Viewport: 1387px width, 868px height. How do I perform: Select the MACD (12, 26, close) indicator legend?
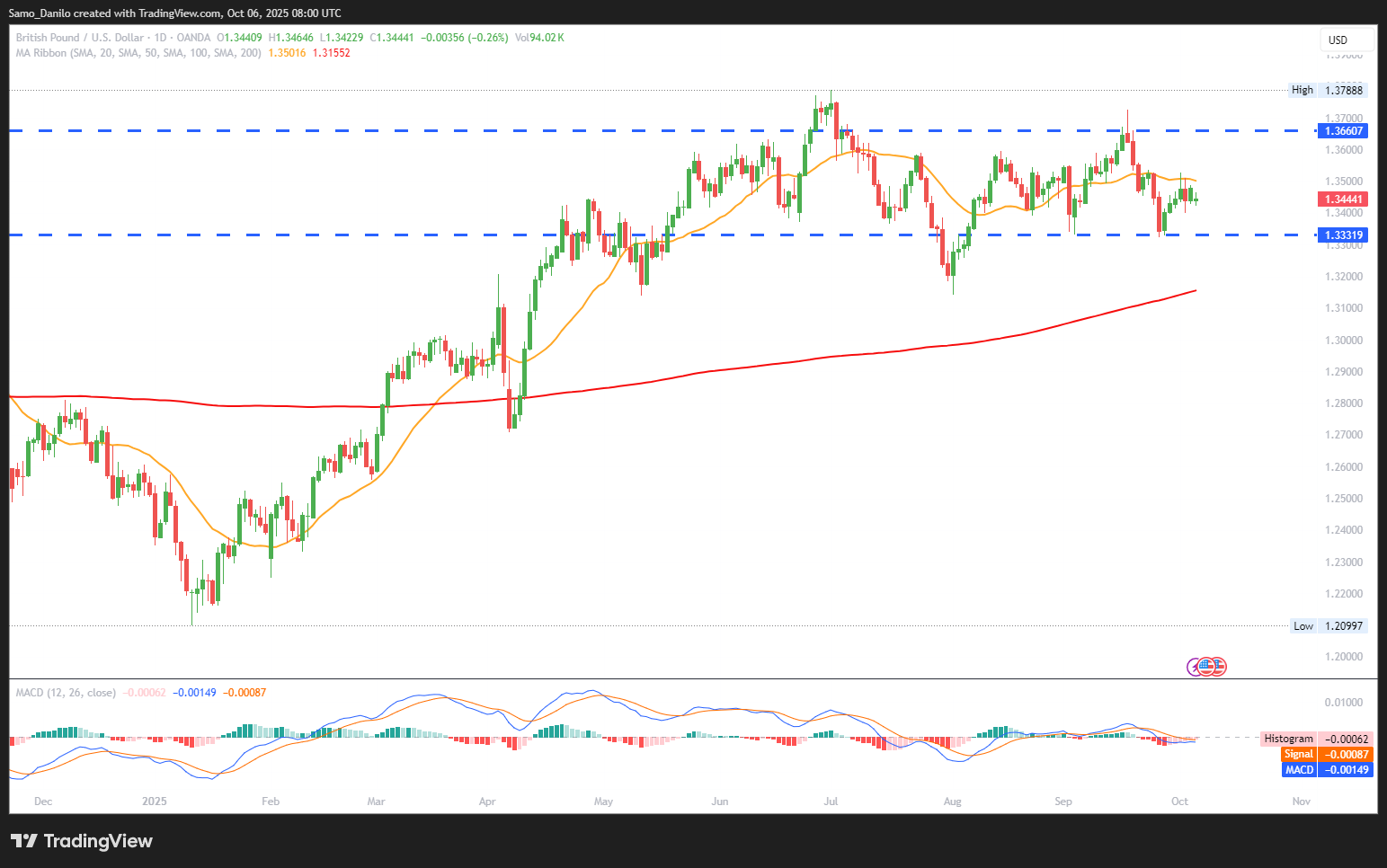[x=66, y=693]
